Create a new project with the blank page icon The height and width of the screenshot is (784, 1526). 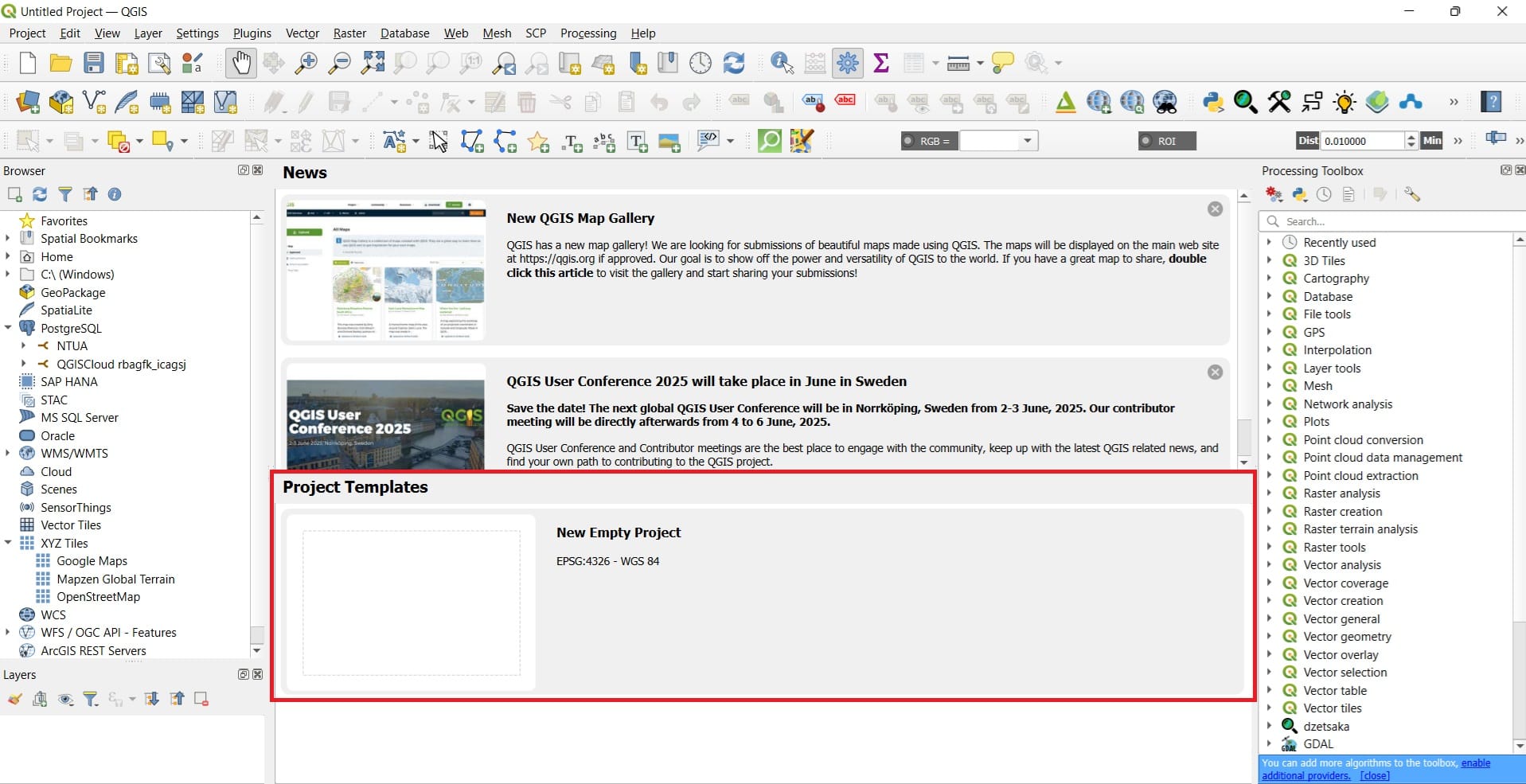coord(28,63)
